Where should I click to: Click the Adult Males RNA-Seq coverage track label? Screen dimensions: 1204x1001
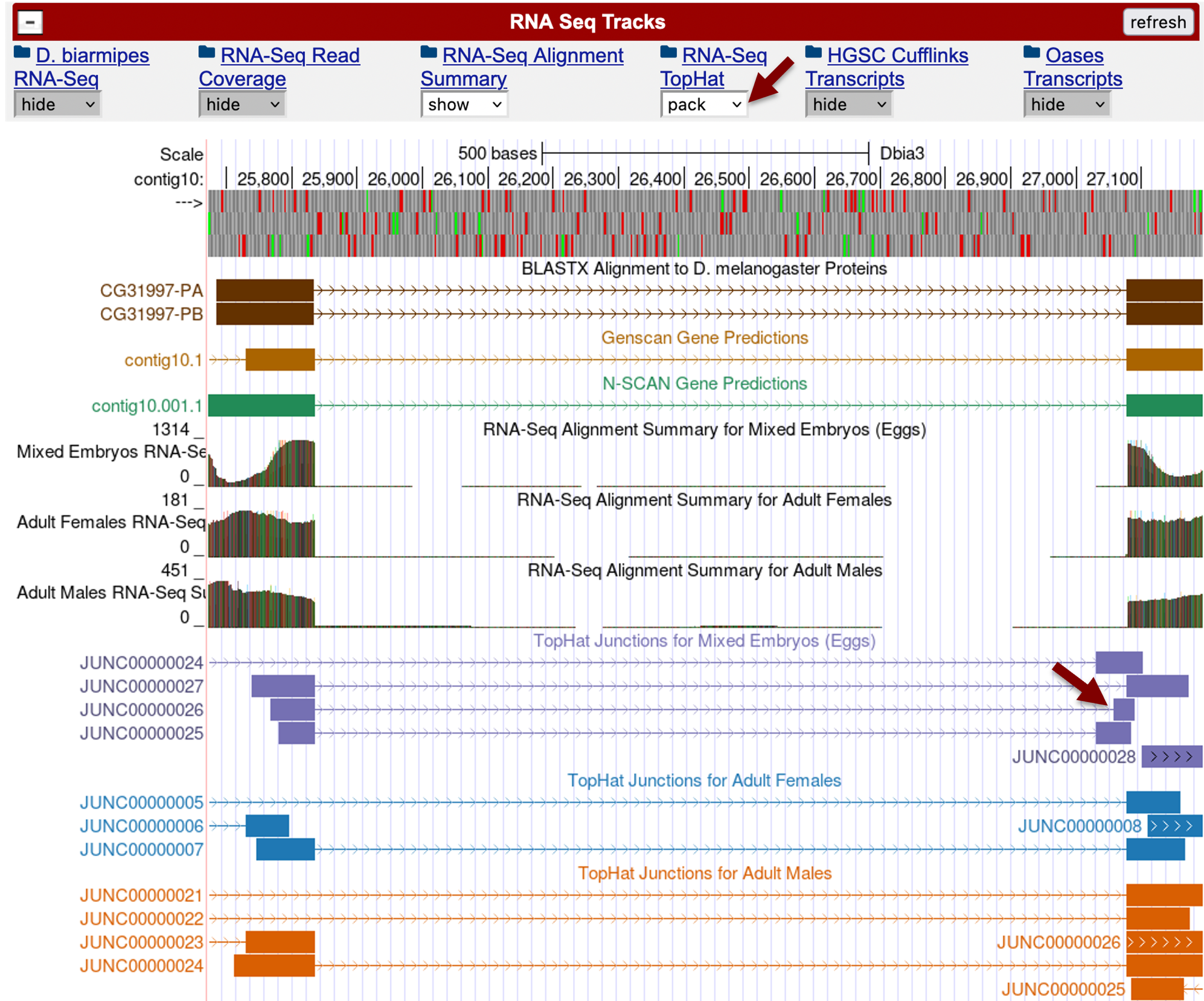112,592
